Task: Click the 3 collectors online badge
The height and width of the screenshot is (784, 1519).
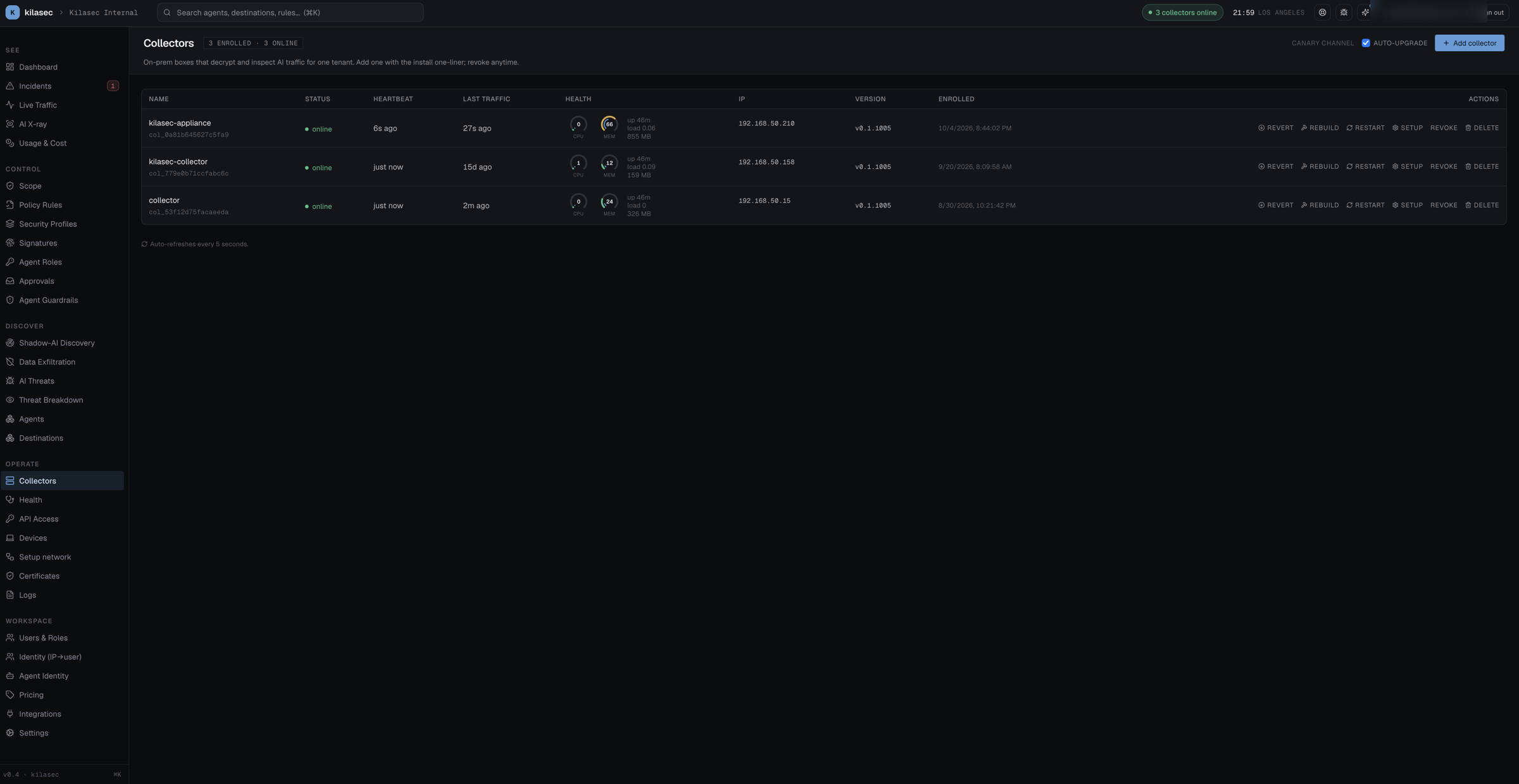Action: click(1182, 12)
